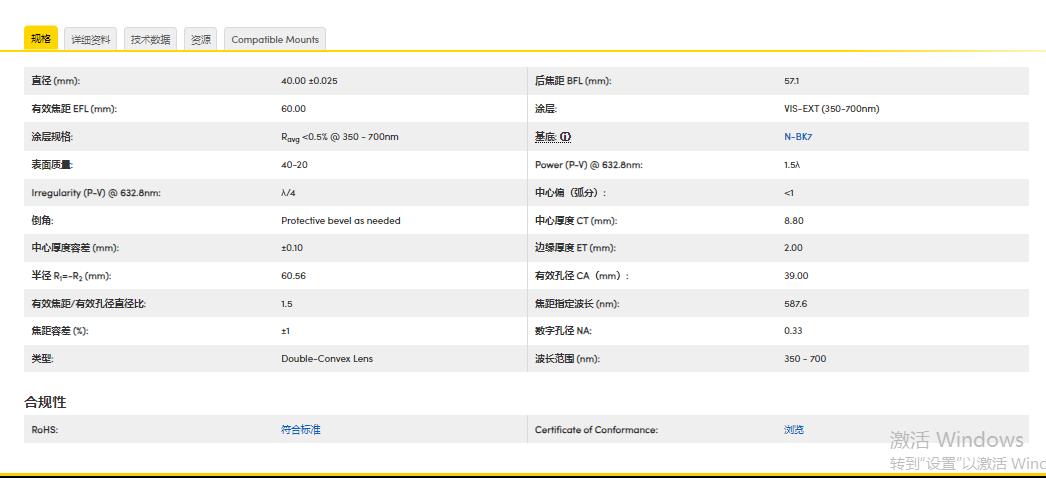This screenshot has height=478, width=1046.
Task: Click the 587.6 design wavelength value
Action: (x=796, y=304)
